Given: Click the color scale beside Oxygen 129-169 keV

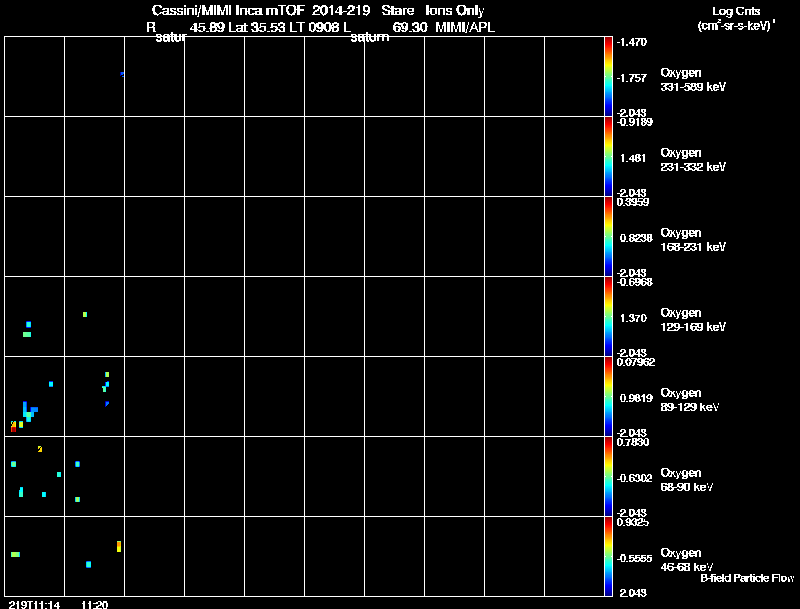Looking at the screenshot, I should (x=608, y=317).
